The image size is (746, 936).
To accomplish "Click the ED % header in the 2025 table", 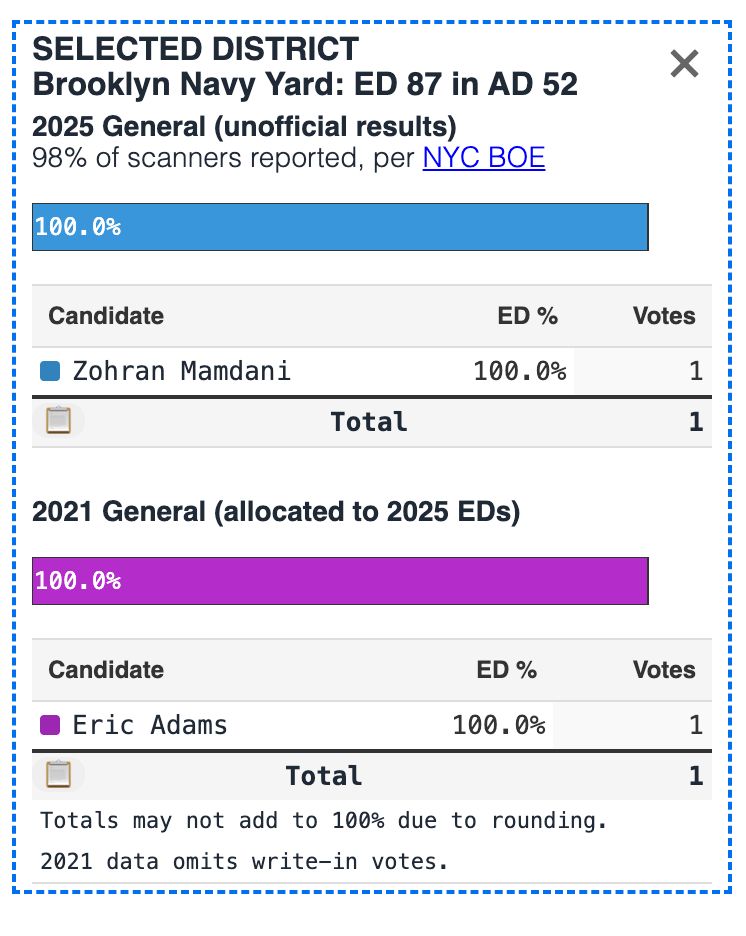I will [x=527, y=316].
